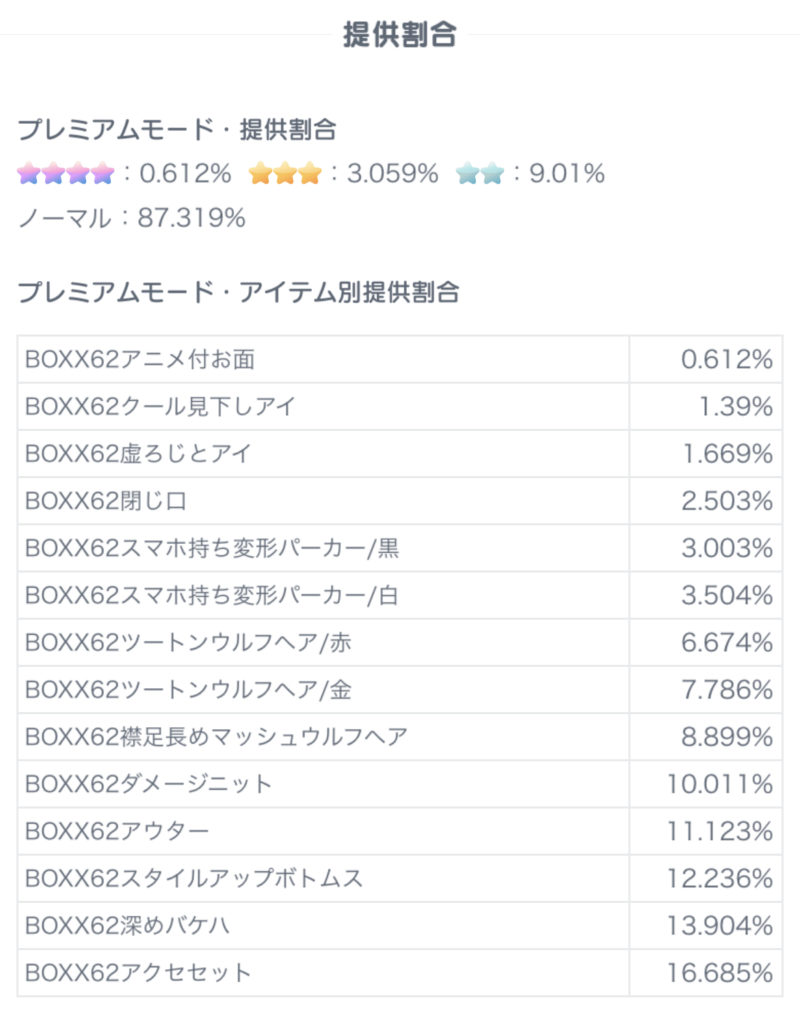Select the BOXX62閉じ口 row

coord(103,501)
